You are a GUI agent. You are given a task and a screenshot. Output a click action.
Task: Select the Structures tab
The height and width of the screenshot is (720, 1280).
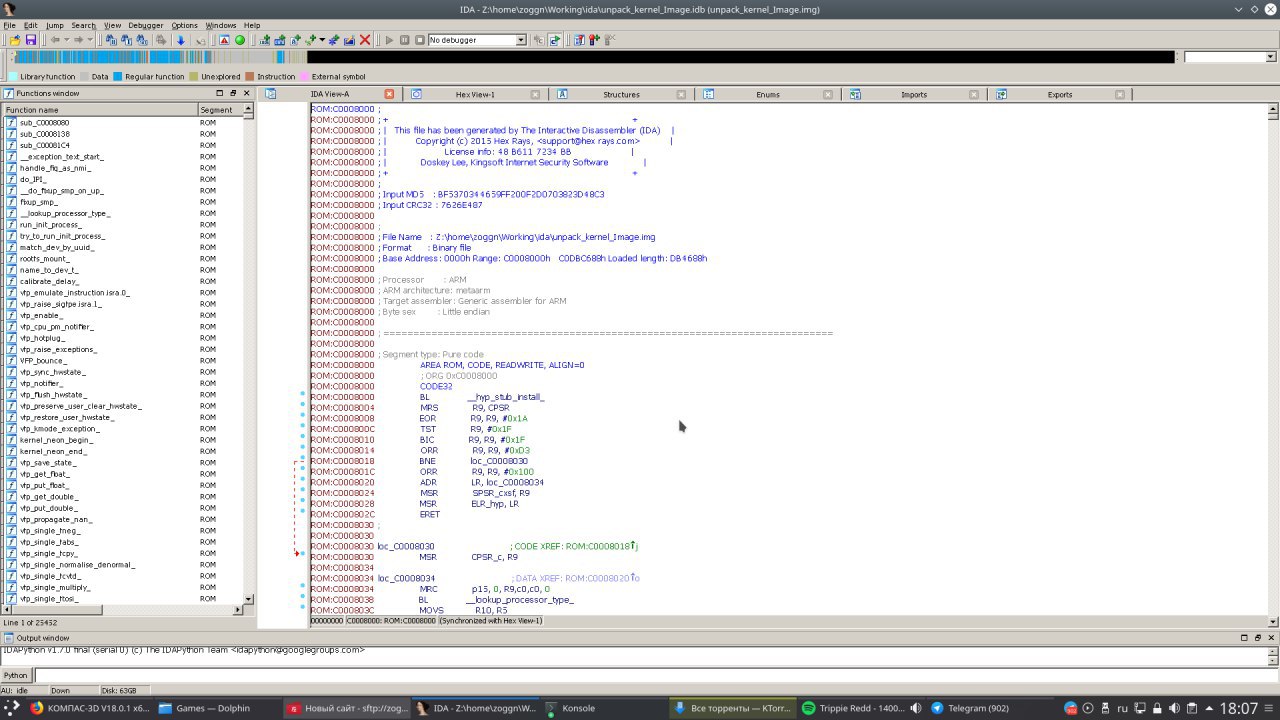[620, 94]
